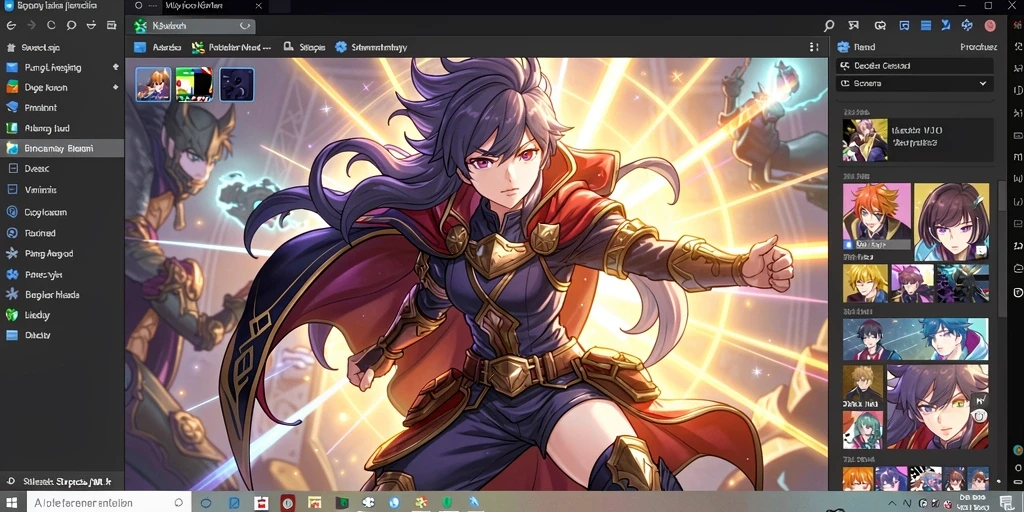Select the green-haired character tile

(863, 430)
